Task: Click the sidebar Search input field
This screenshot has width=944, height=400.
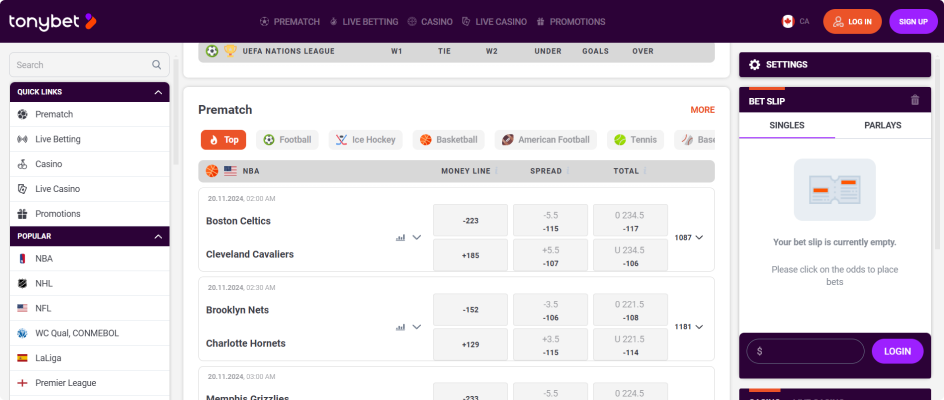Action: [x=89, y=64]
